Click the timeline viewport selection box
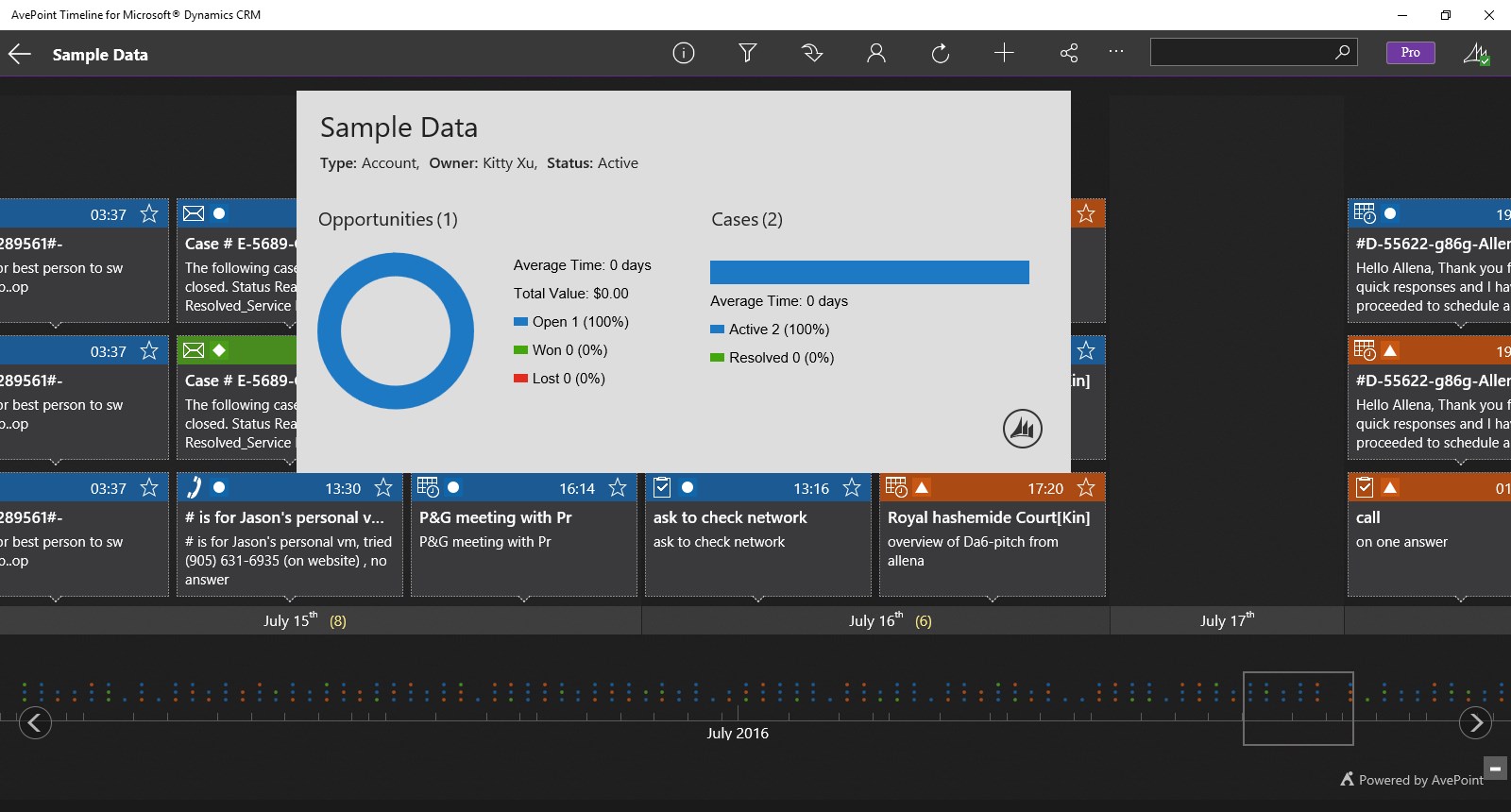 tap(1299, 708)
